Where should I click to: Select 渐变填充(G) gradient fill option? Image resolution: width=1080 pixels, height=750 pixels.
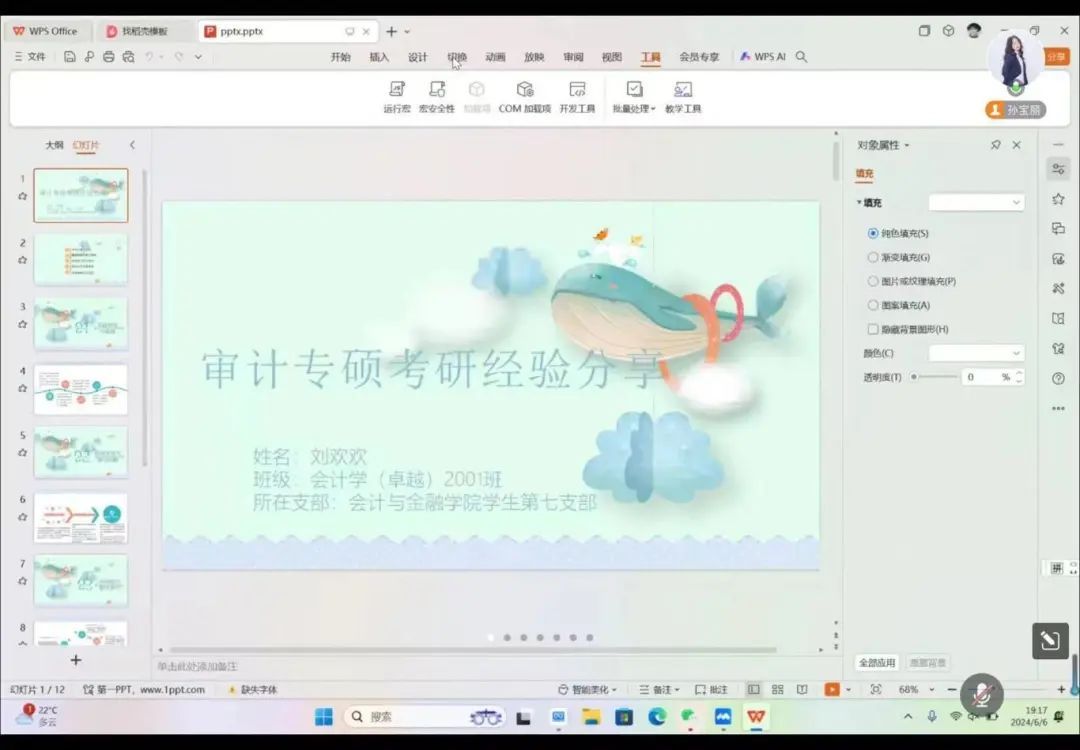(x=873, y=257)
